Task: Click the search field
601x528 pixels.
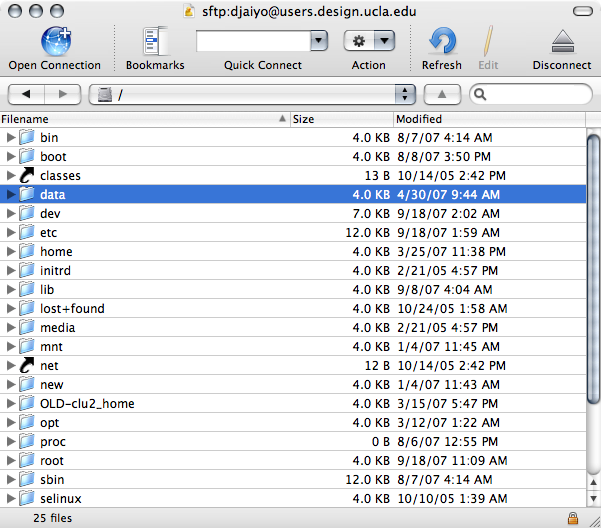Action: pyautogui.click(x=535, y=94)
